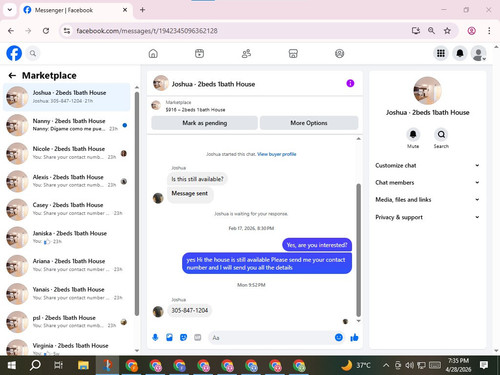Open the Notifications bell in header
This screenshot has width=500, height=375.
click(460, 53)
